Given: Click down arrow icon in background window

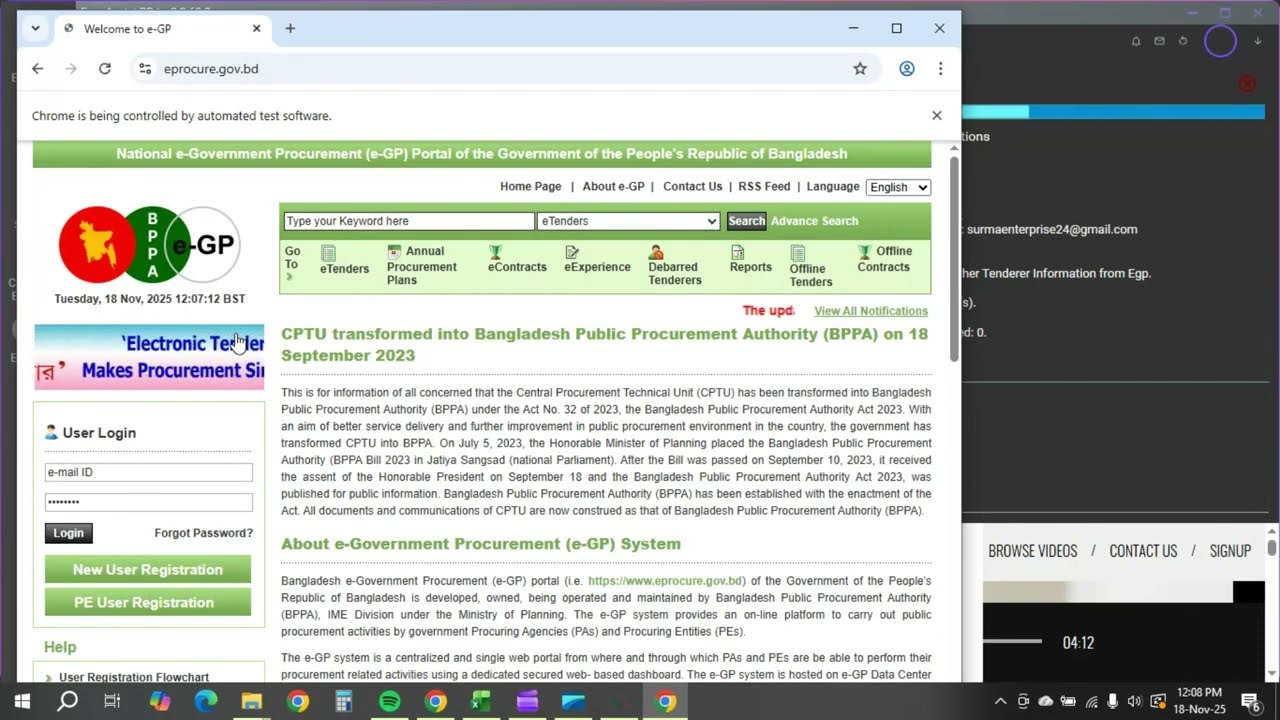Looking at the screenshot, I should point(1258,41).
